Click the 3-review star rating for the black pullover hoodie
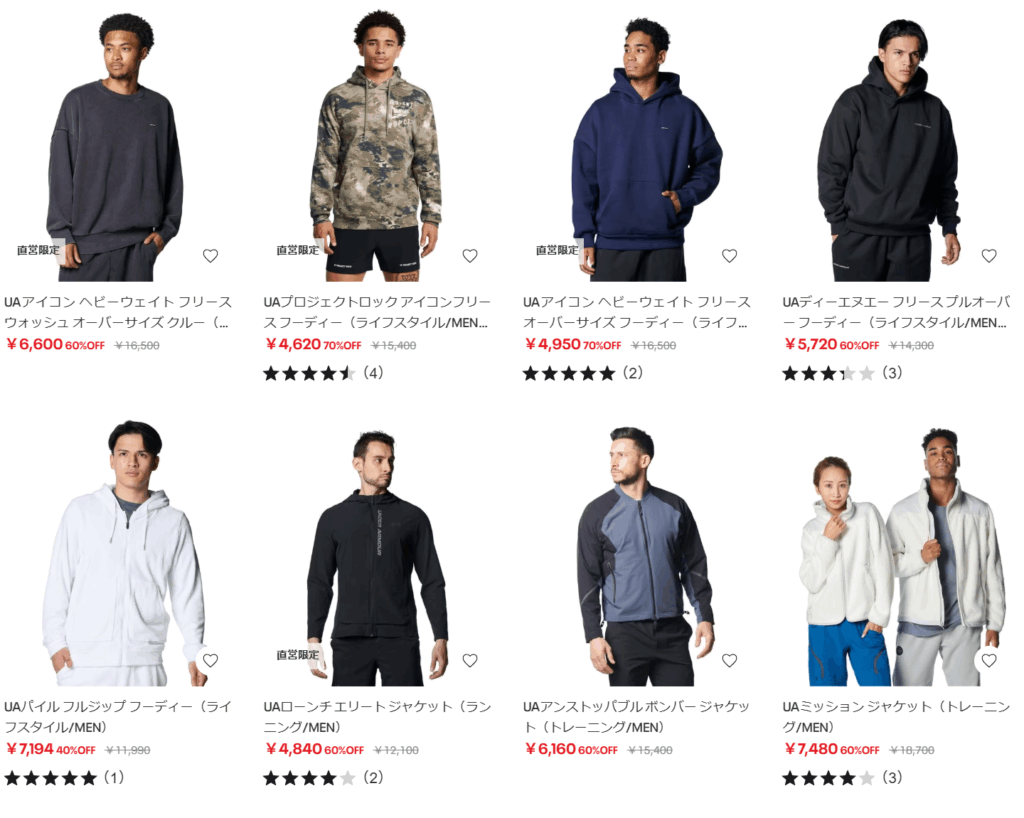This screenshot has width=1024, height=818. pyautogui.click(x=842, y=373)
